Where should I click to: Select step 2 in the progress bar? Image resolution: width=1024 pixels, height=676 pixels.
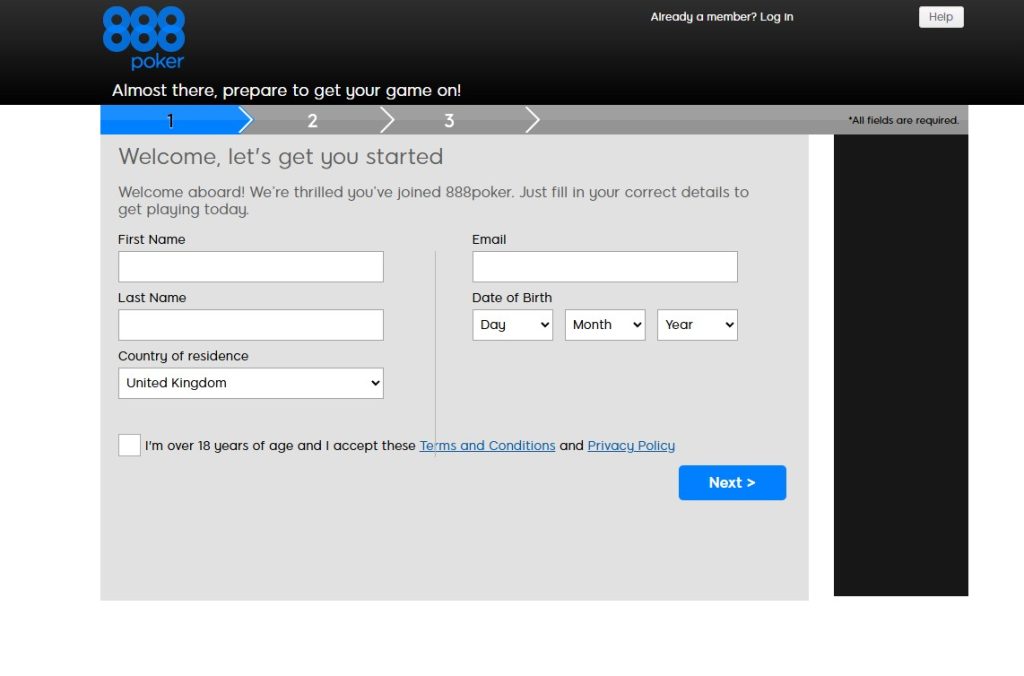[313, 120]
